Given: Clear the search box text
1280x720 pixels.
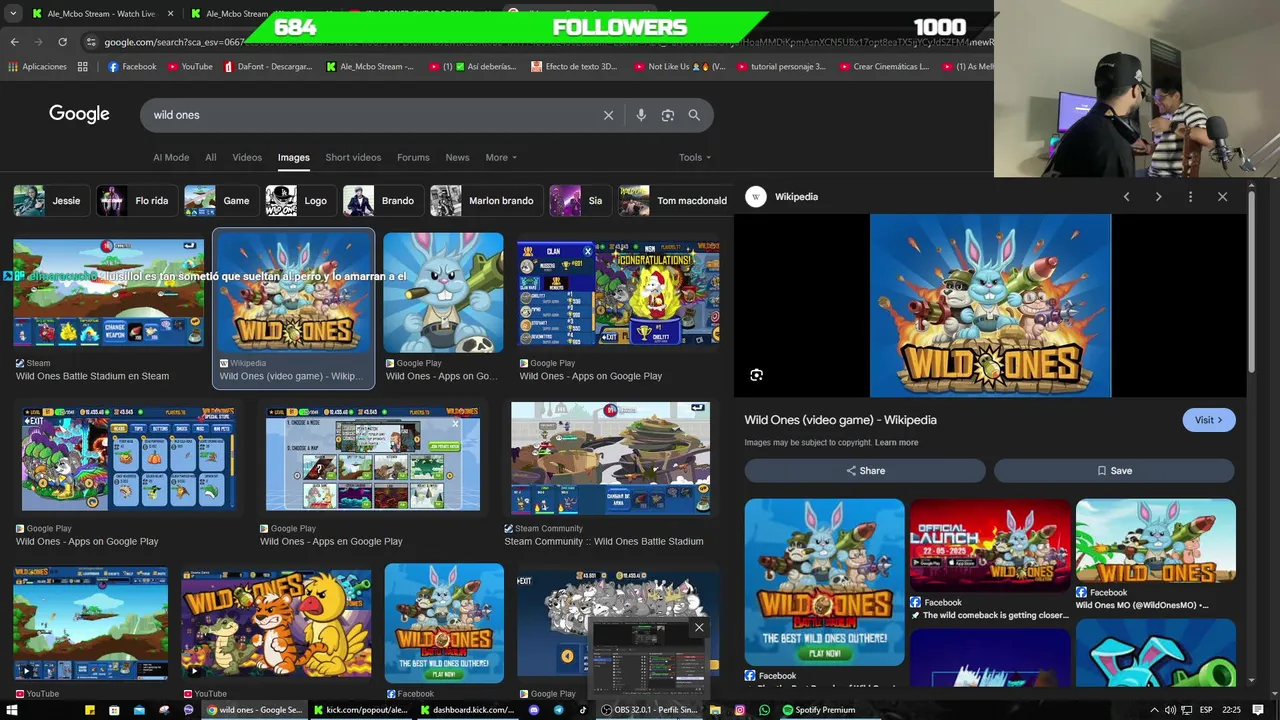Looking at the screenshot, I should tap(608, 115).
